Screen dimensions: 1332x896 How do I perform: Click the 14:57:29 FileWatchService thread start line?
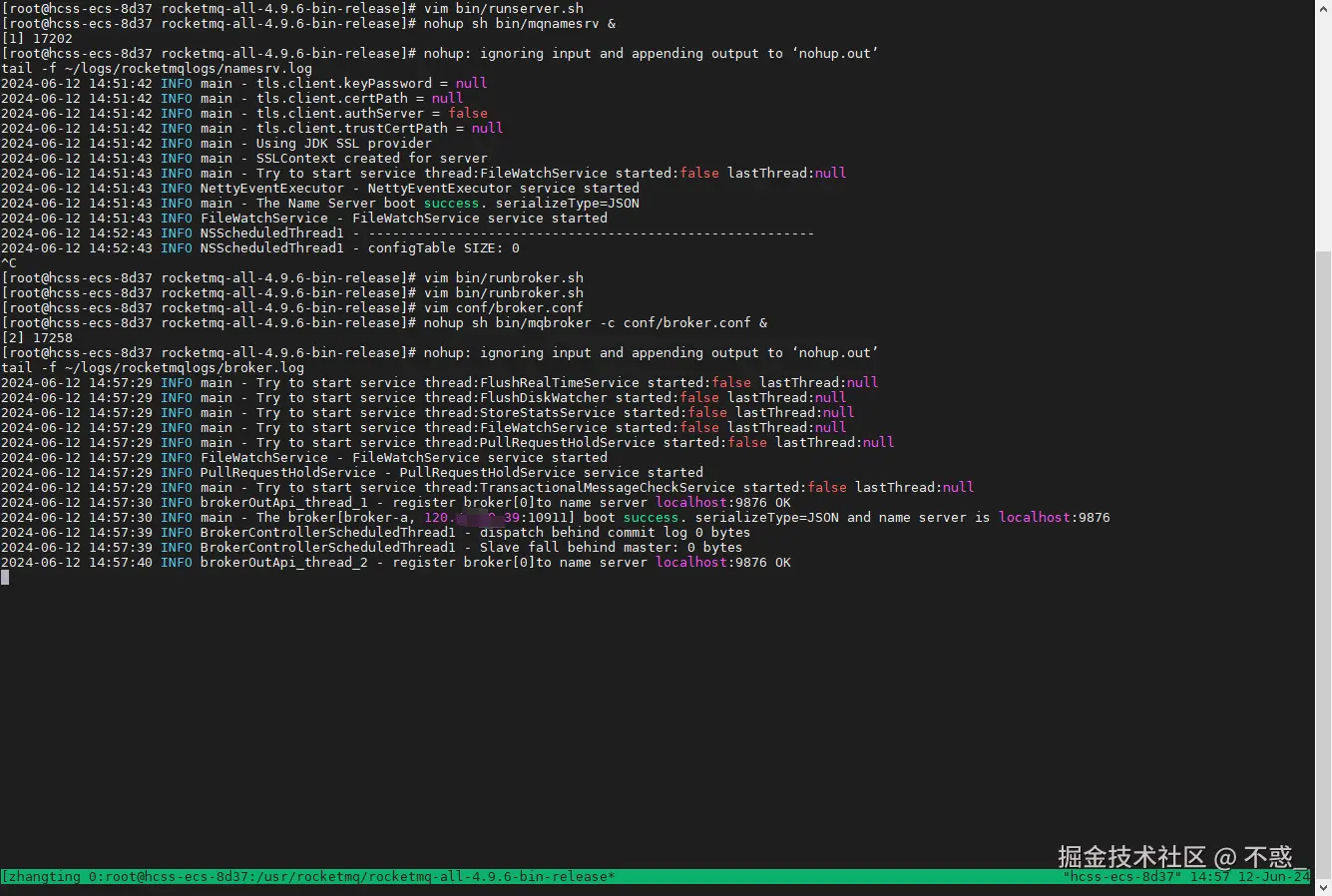point(424,427)
